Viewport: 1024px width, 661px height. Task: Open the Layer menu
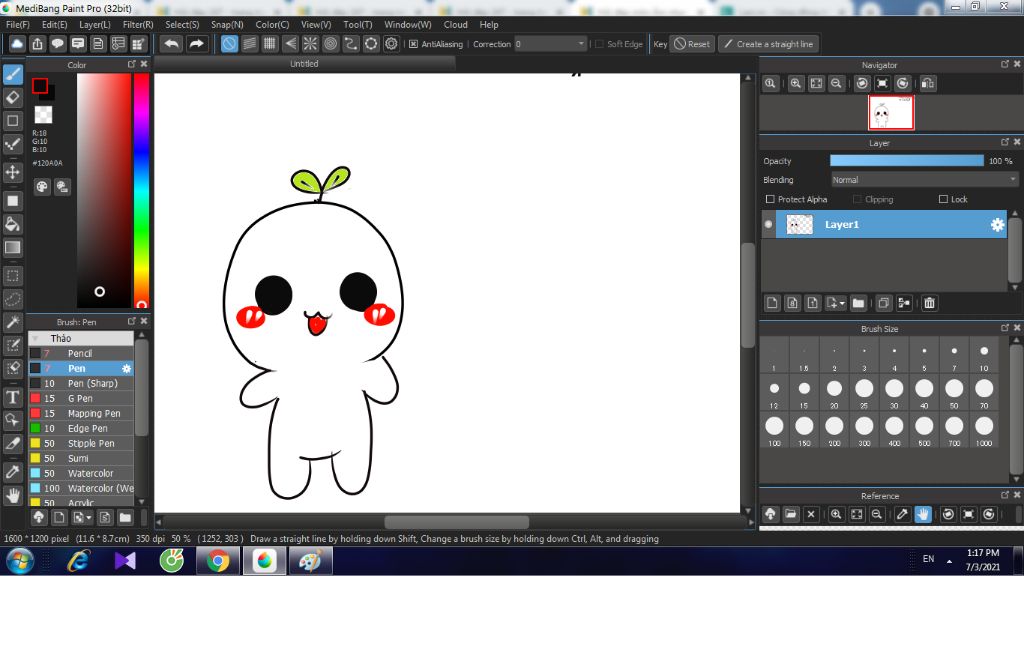pyautogui.click(x=95, y=25)
